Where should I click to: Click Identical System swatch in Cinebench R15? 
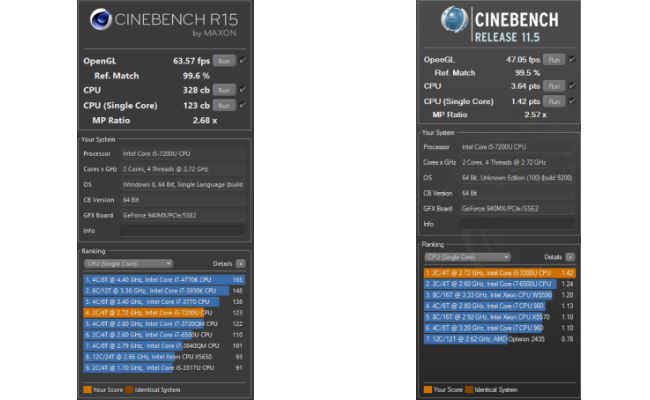[129, 390]
